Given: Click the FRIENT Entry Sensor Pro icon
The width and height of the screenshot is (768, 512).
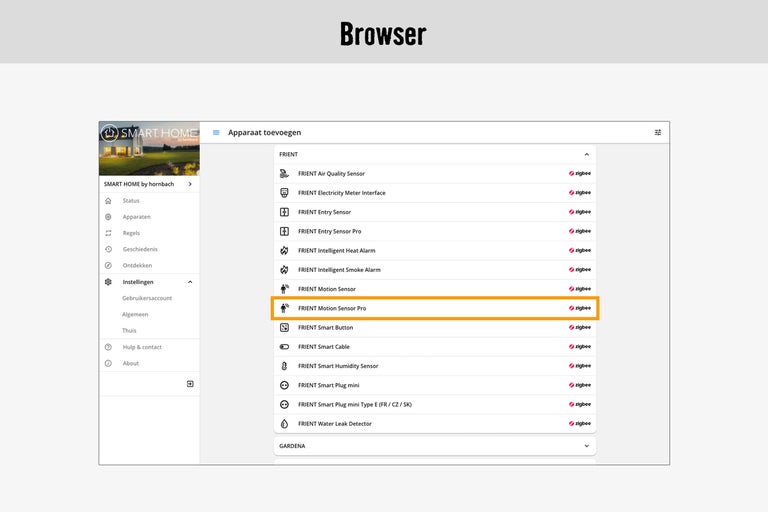Looking at the screenshot, I should 284,231.
